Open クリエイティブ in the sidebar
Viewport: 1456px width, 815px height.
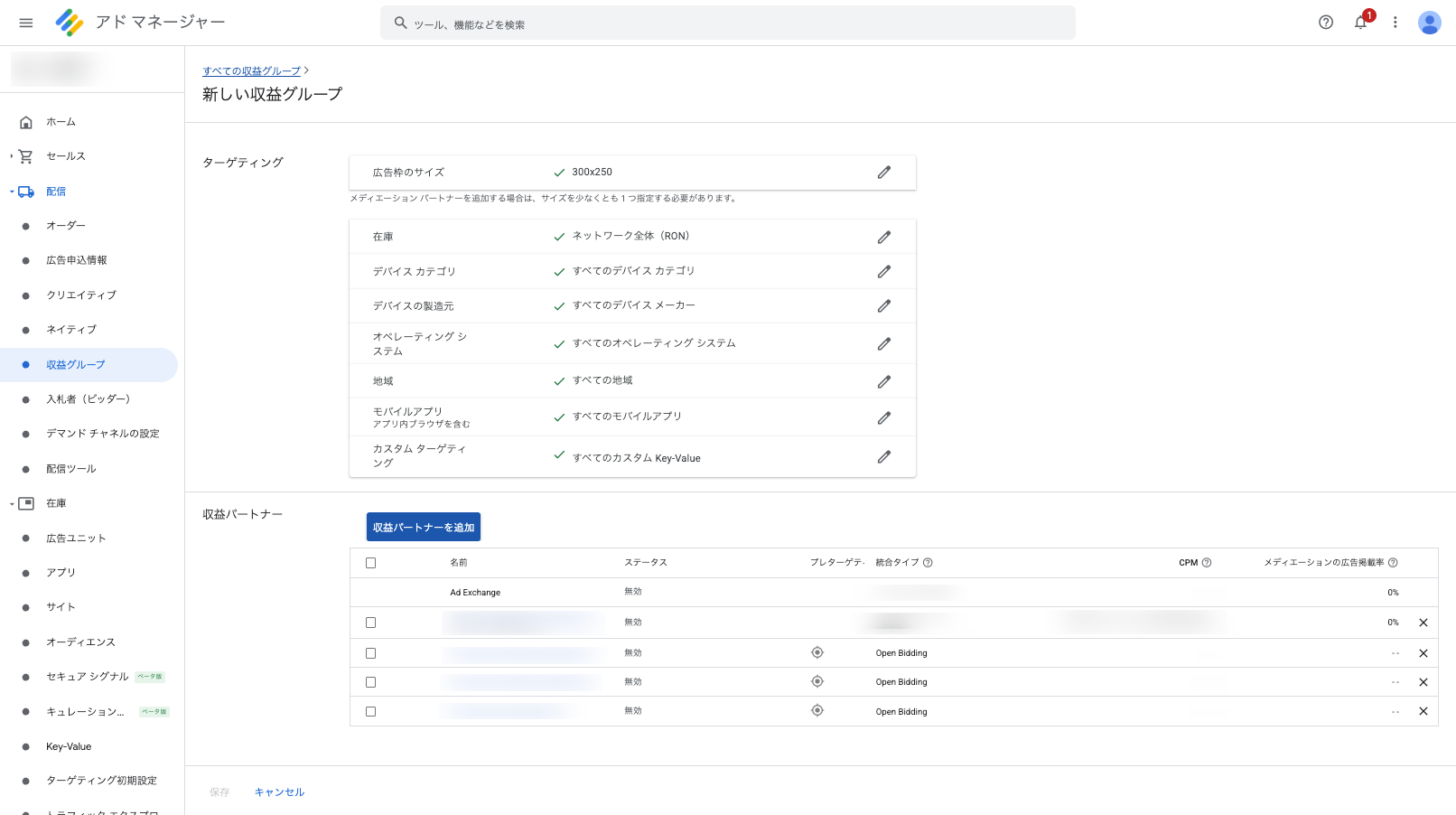(81, 295)
